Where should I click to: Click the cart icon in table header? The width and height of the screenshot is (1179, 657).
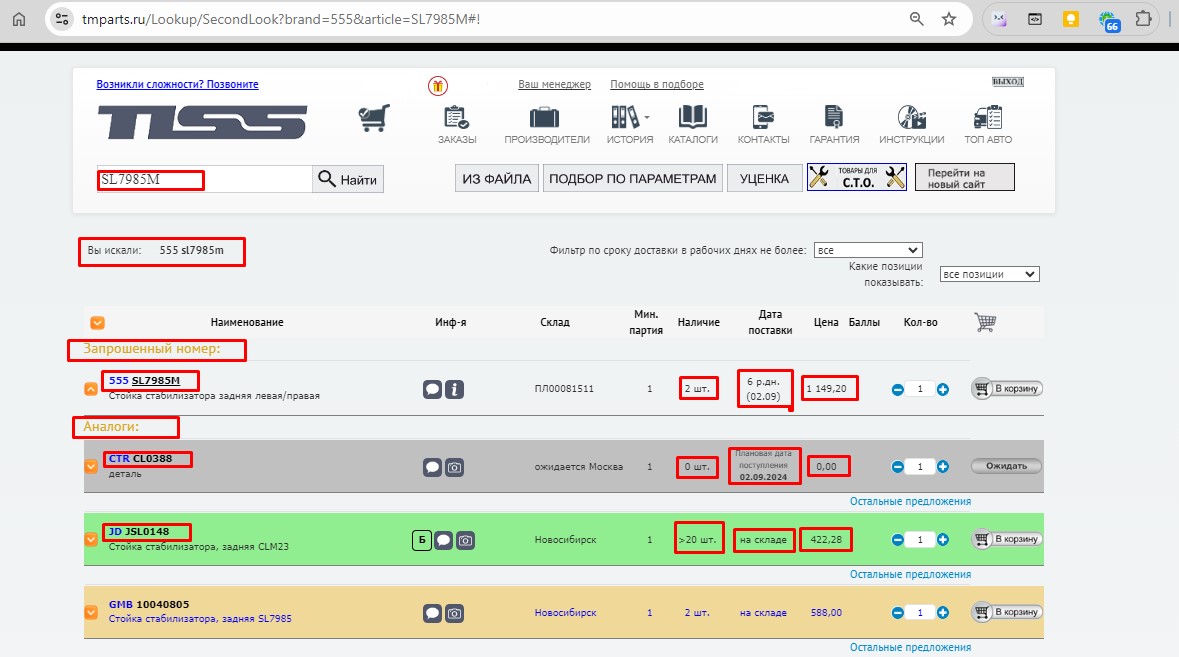click(985, 322)
